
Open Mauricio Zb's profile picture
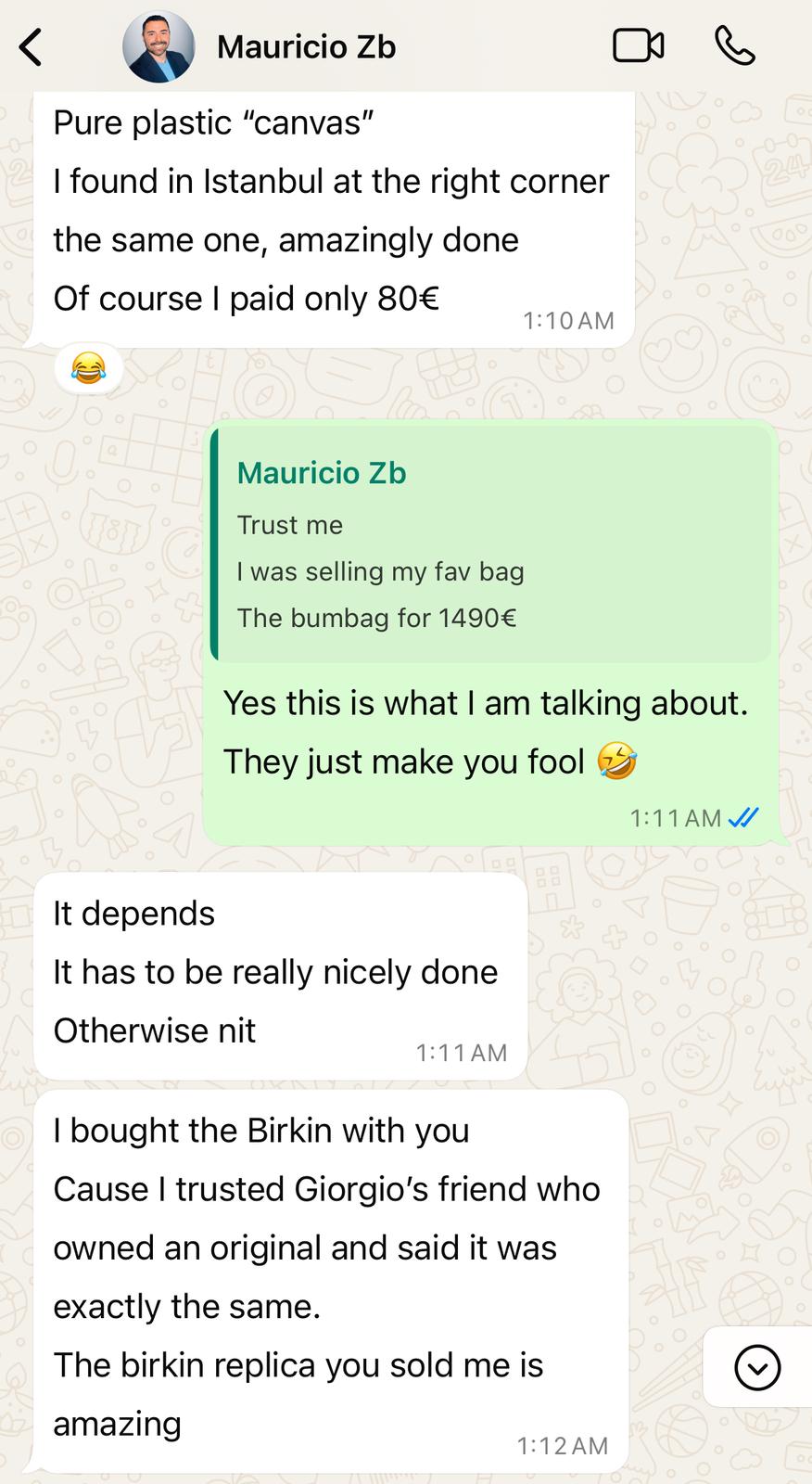159,46
